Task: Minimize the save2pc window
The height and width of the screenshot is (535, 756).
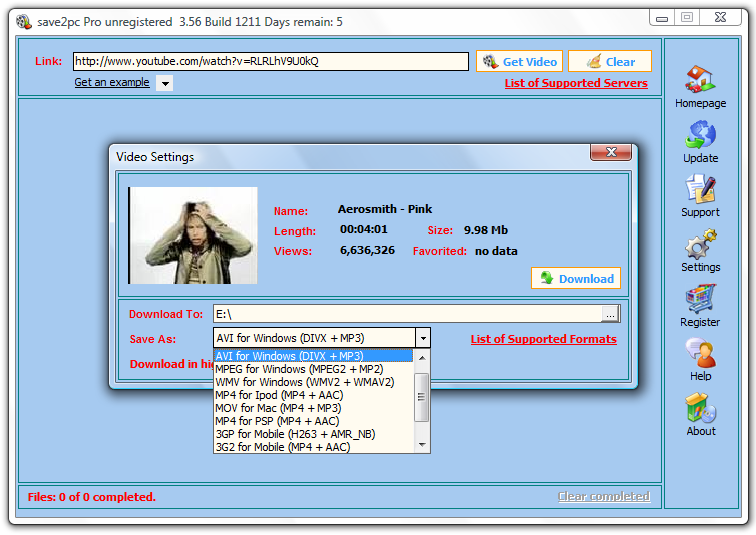Action: click(662, 18)
